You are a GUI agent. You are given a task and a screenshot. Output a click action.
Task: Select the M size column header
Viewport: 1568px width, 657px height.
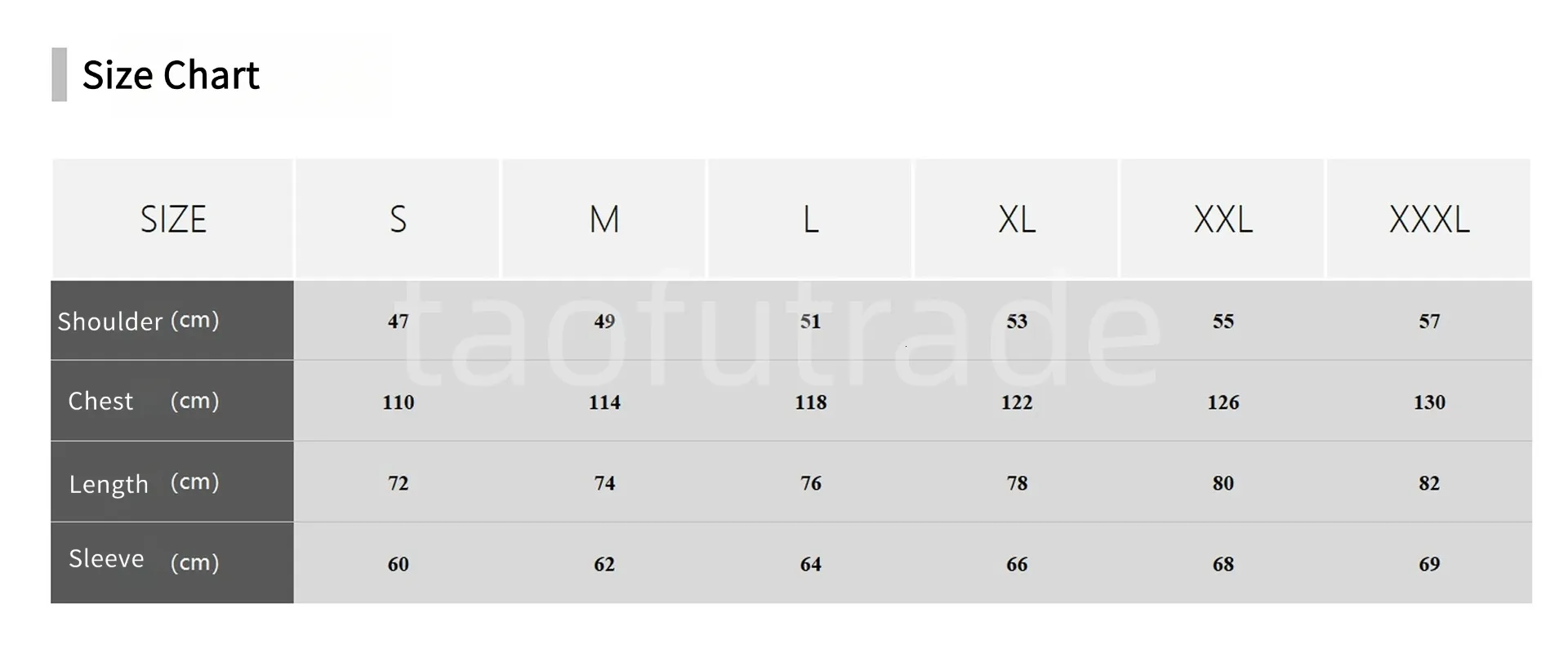click(604, 220)
